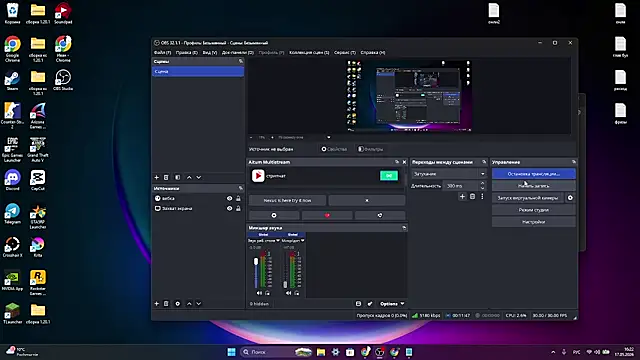The height and width of the screenshot is (360, 640).
Task: Open virtual camera settings gear
Action: (x=570, y=198)
